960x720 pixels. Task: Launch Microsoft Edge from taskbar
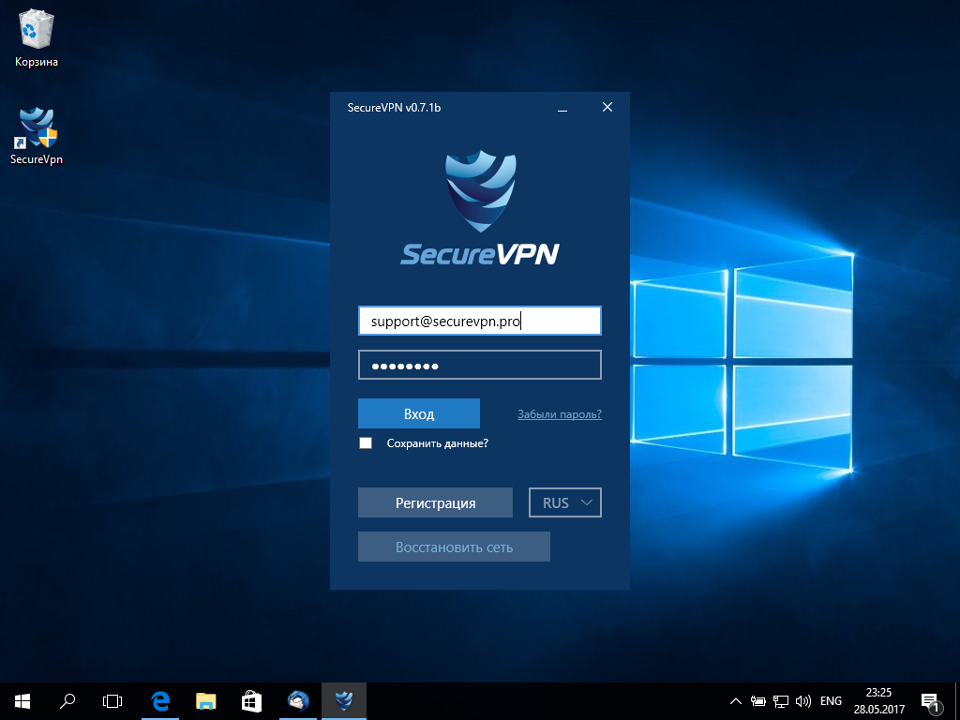coord(160,701)
